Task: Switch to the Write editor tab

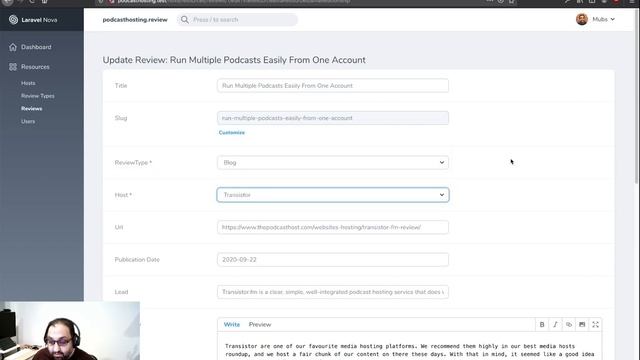Action: 232,324
